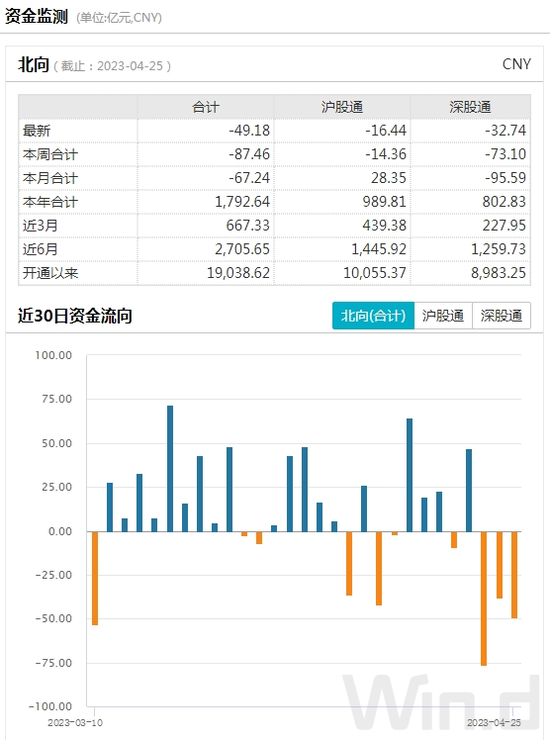Image resolution: width=550 pixels, height=740 pixels.
Task: Click the value 227.95
Action: tap(504, 226)
